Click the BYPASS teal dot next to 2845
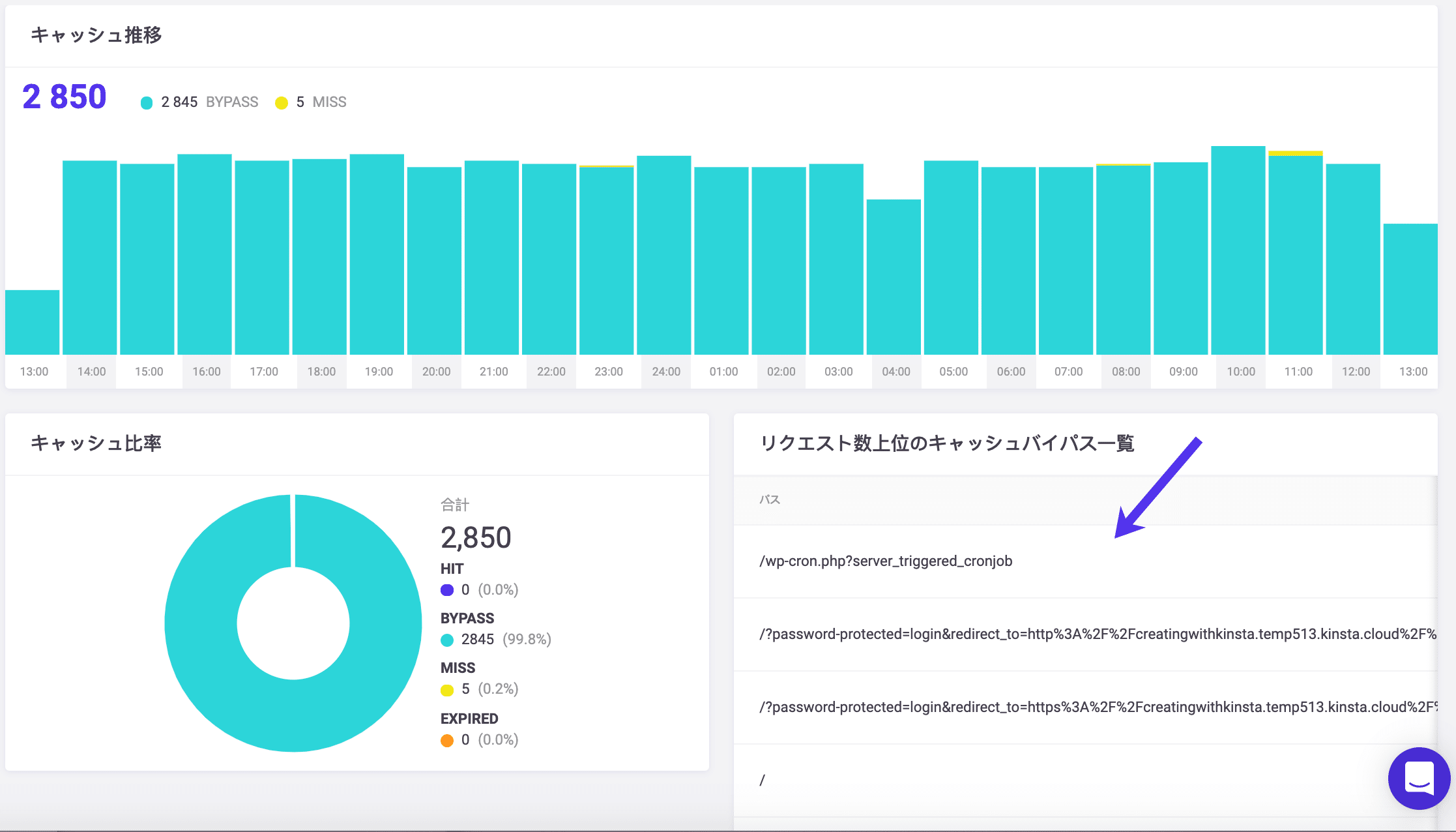This screenshot has height=832, width=1456. 447,640
